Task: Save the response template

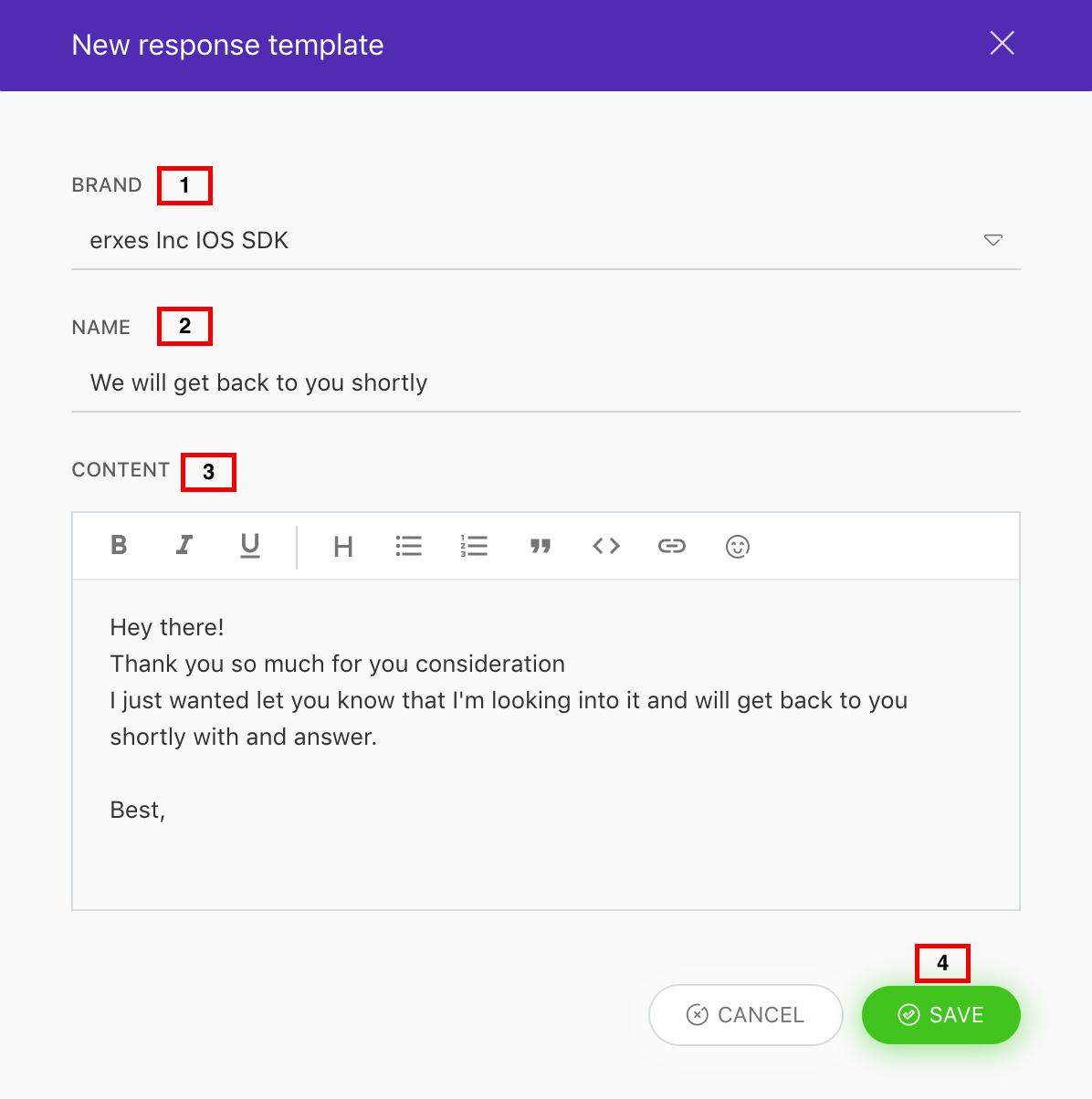Action: point(941,1015)
